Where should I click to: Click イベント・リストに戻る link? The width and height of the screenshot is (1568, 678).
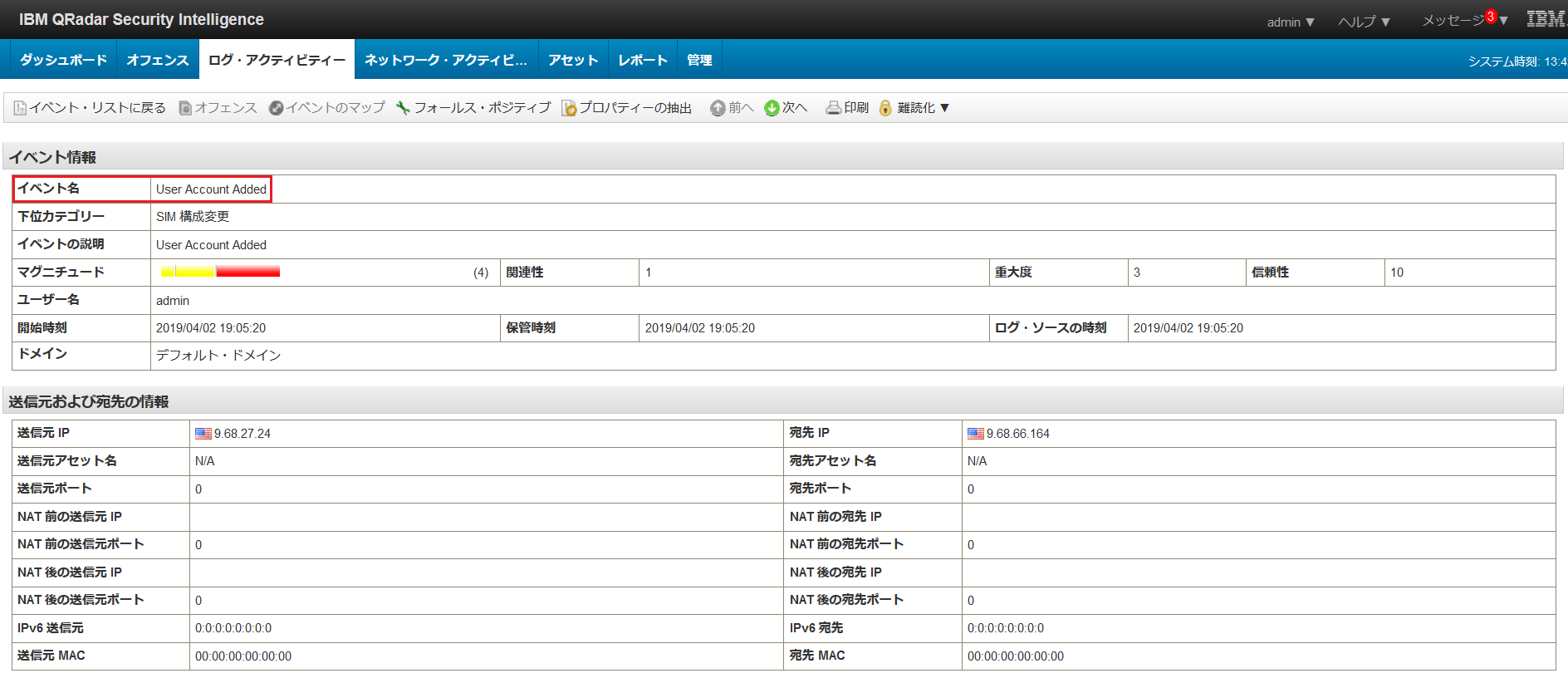point(98,108)
